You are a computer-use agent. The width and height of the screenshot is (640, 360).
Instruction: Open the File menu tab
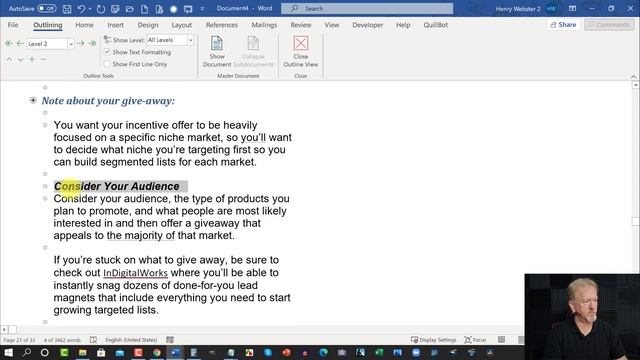tap(13, 25)
